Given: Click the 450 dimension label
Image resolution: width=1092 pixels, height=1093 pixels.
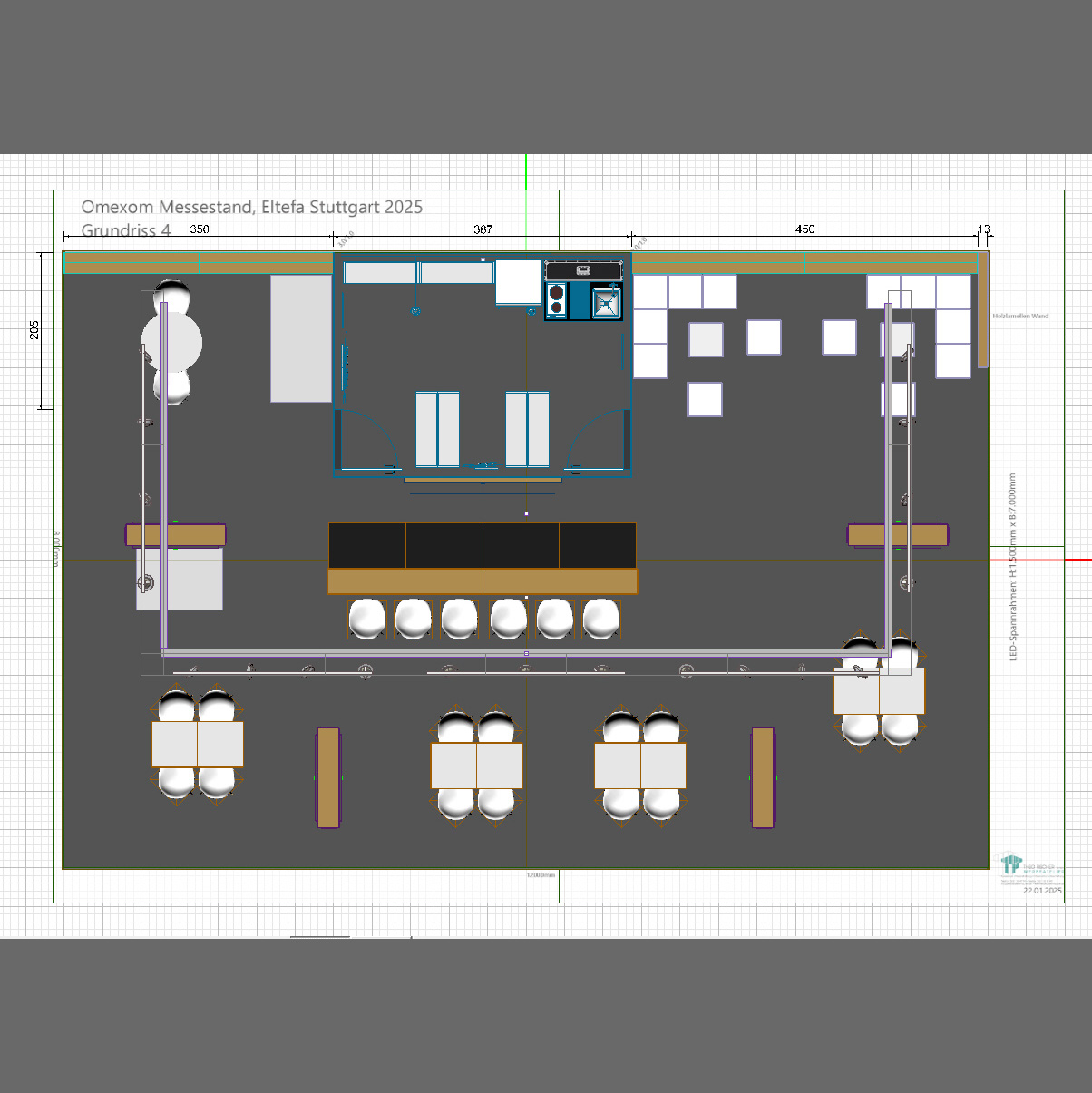Looking at the screenshot, I should (x=804, y=229).
